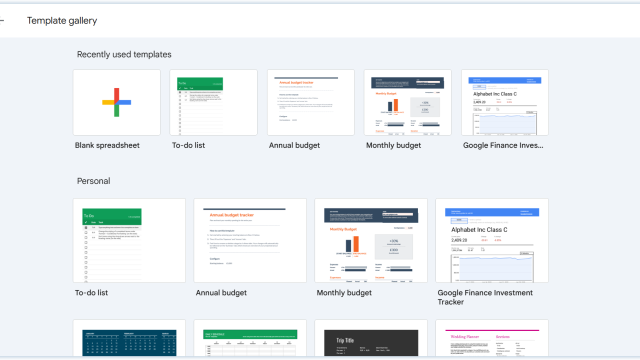
Task: Select the Personal section Annual budget thumbnail
Action: pos(250,240)
